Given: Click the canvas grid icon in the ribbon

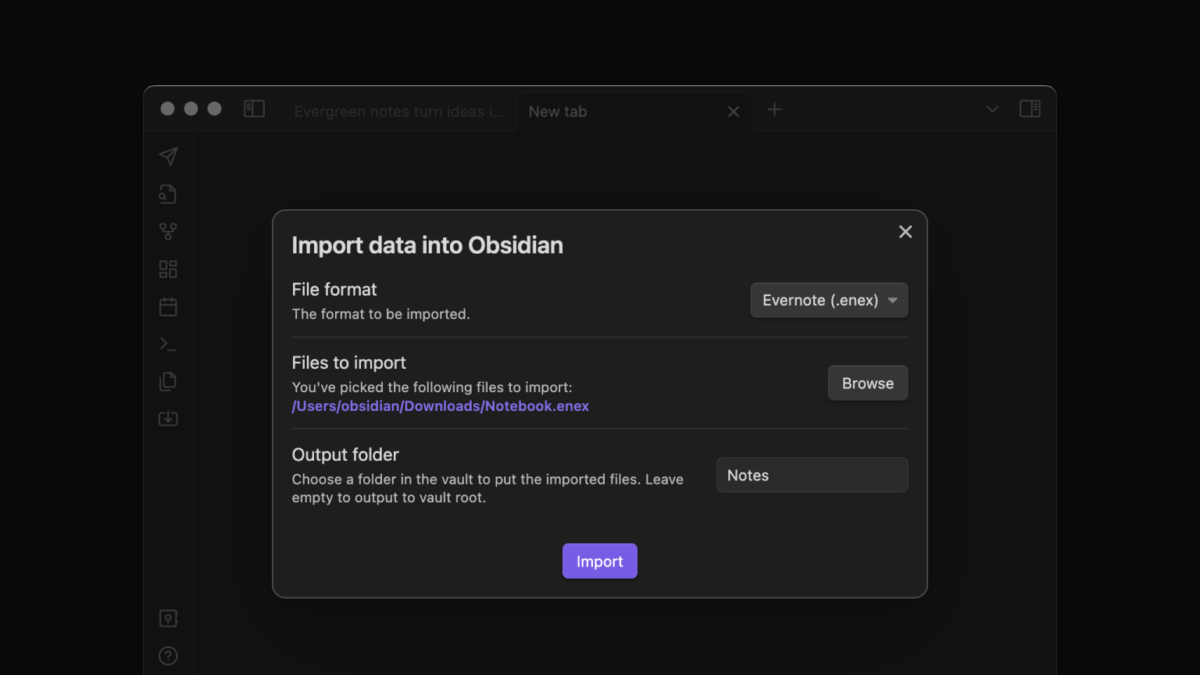Looking at the screenshot, I should (x=168, y=269).
